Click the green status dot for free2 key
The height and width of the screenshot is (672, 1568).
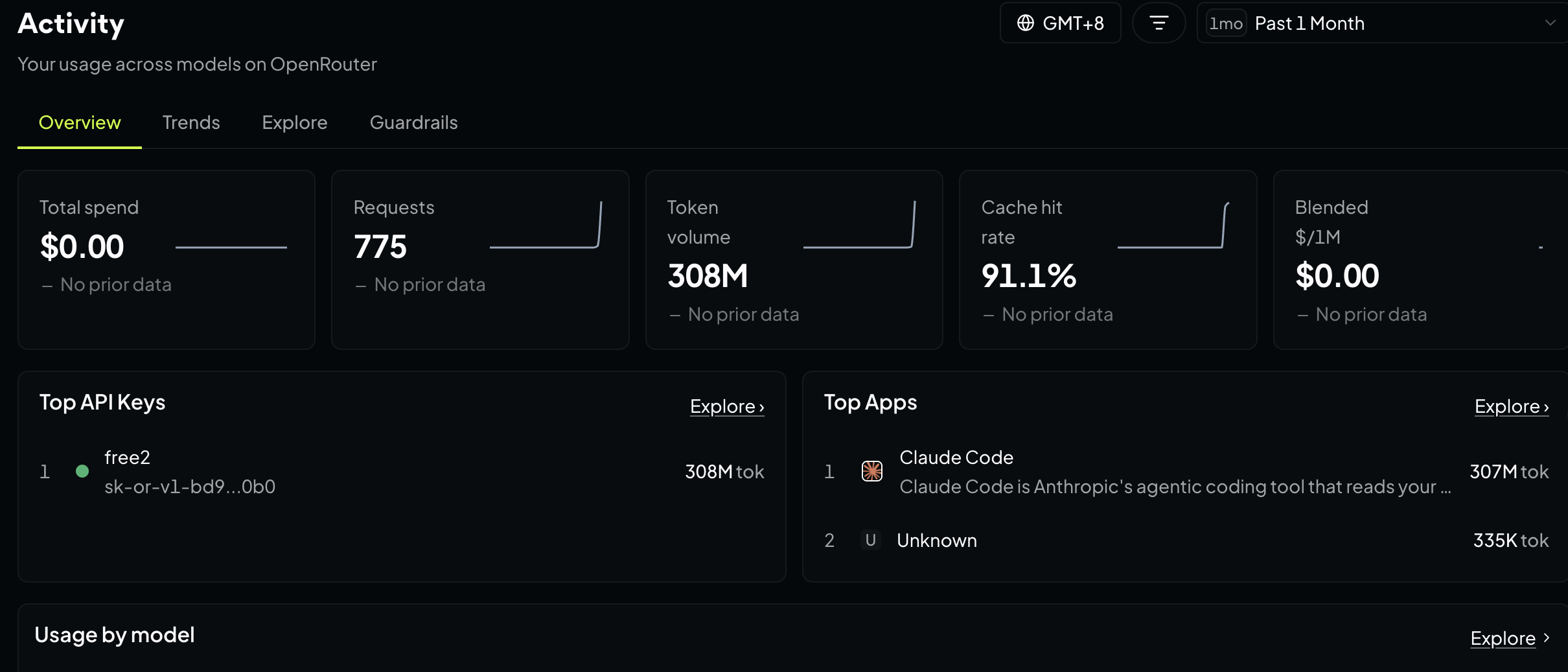[82, 471]
